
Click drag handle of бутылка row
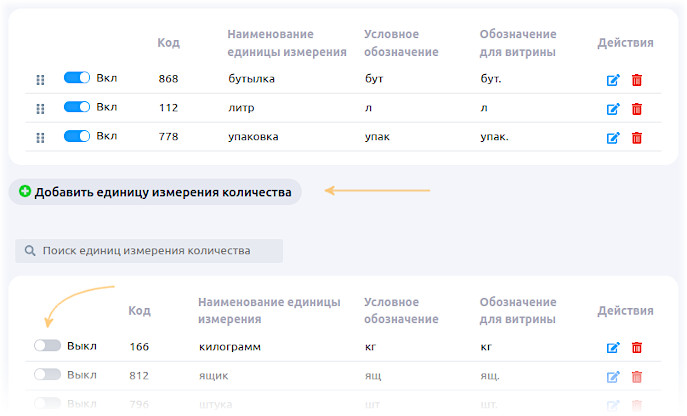41,80
